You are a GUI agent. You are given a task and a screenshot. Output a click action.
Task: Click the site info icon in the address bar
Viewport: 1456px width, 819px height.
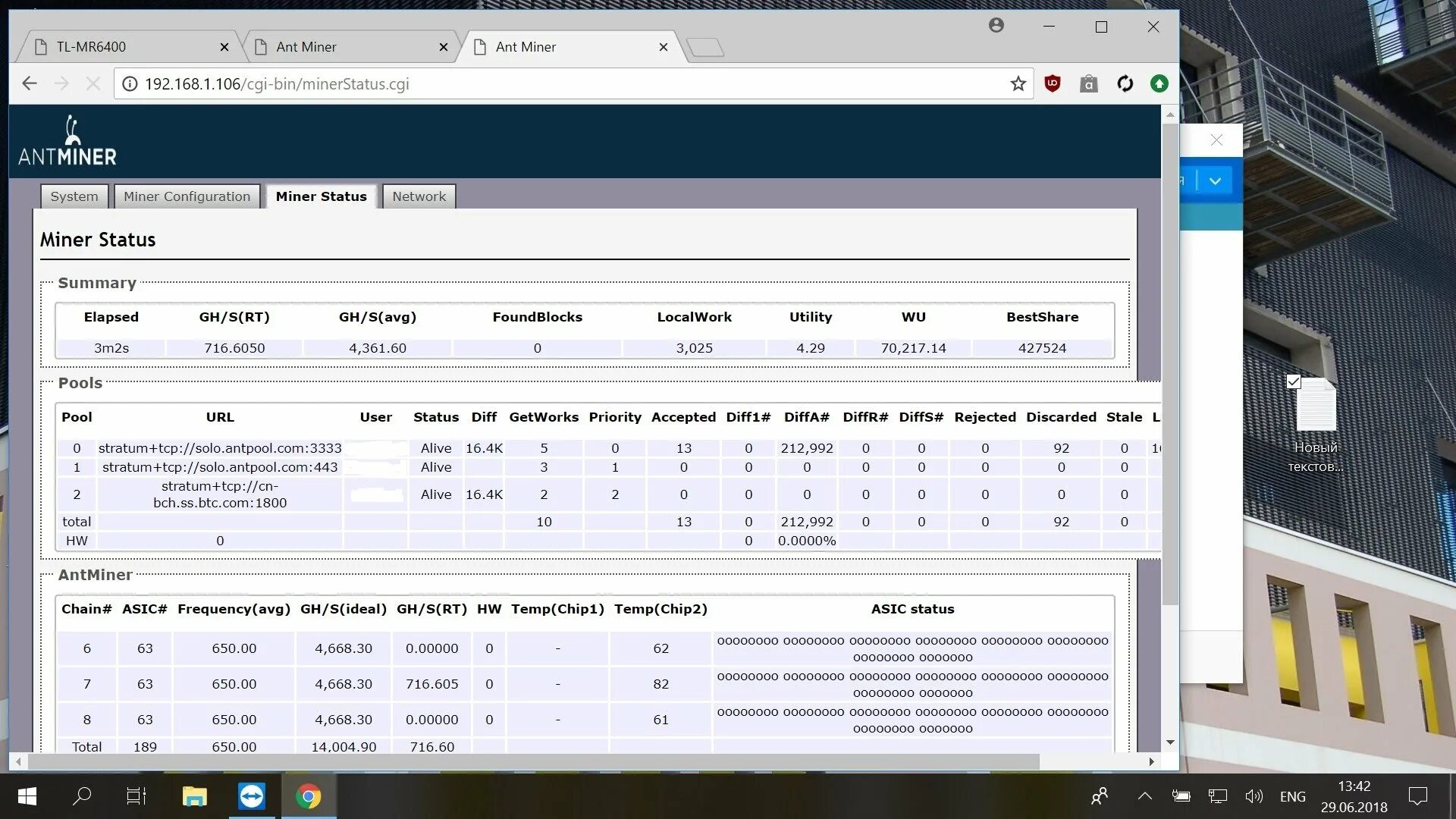click(130, 84)
